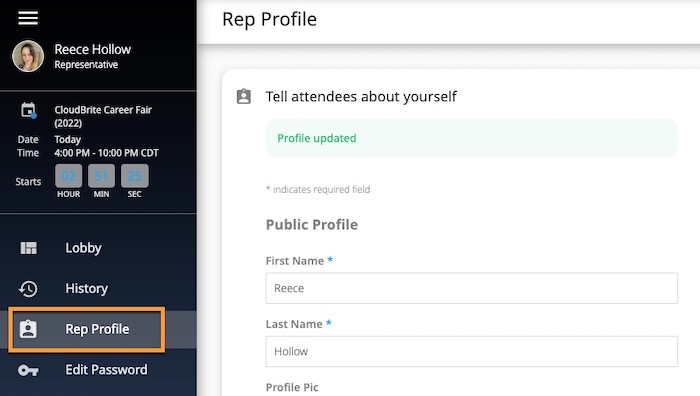Click the History clock icon
Image resolution: width=700 pixels, height=396 pixels.
[x=28, y=289]
